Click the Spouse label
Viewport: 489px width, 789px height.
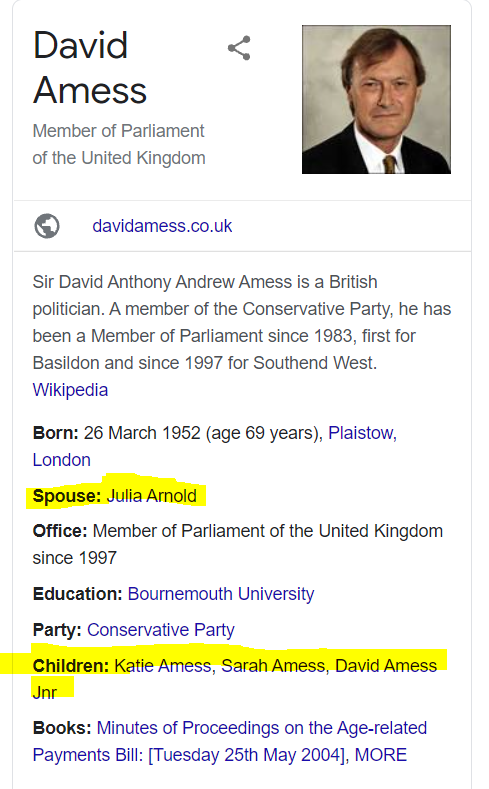pos(67,496)
